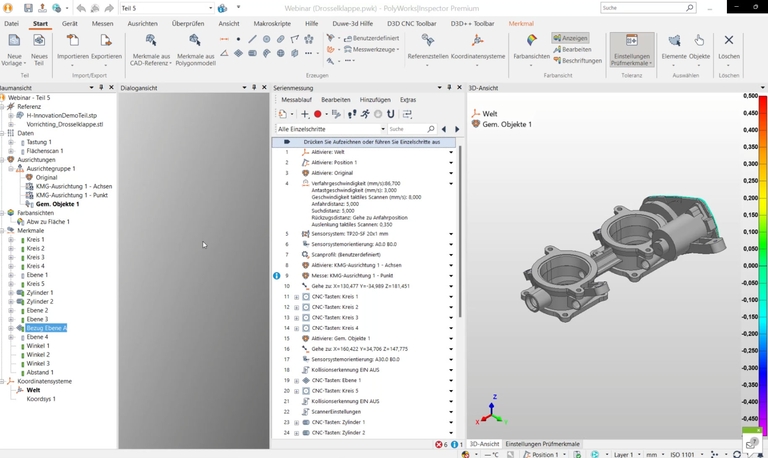Click the undo arrow in the title bar
The height and width of the screenshot is (458, 768).
pyautogui.click(x=81, y=8)
